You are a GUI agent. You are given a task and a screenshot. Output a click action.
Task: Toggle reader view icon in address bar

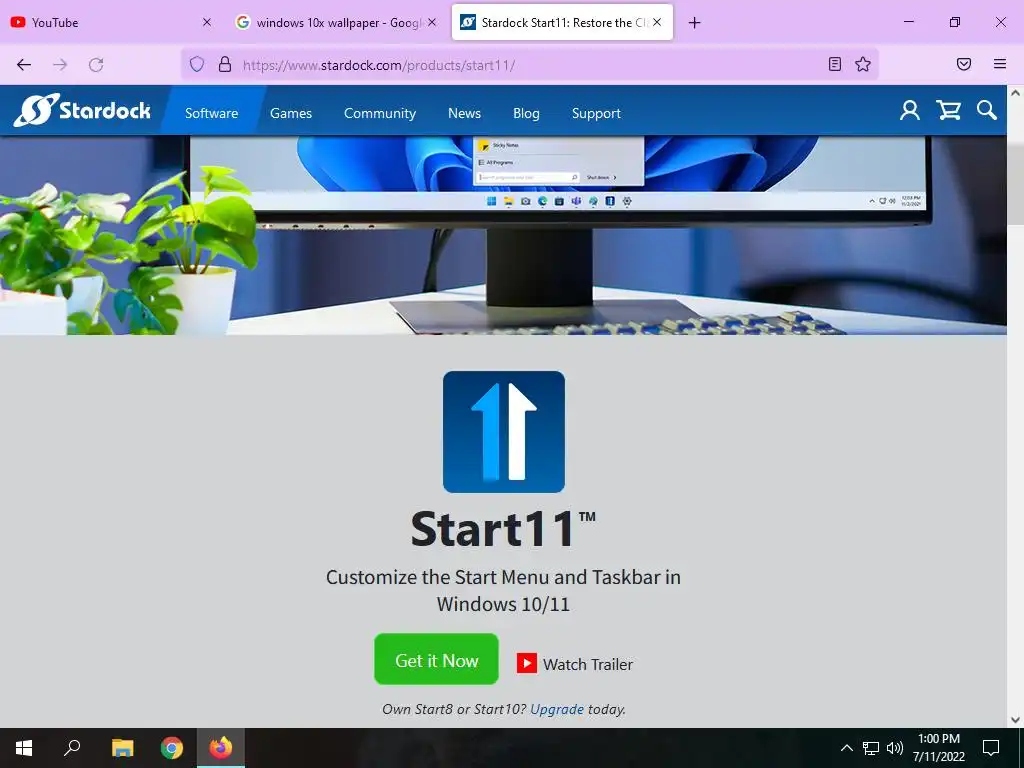[835, 64]
